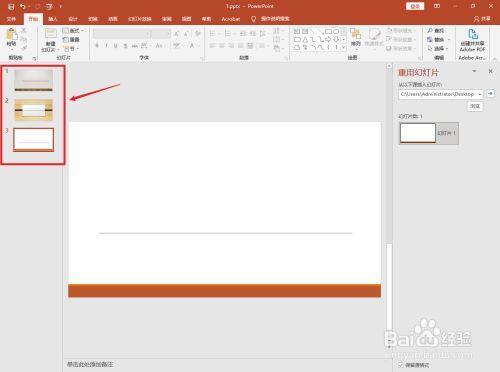
Task: Click the Browse button in Reuse Slides
Action: click(x=474, y=106)
